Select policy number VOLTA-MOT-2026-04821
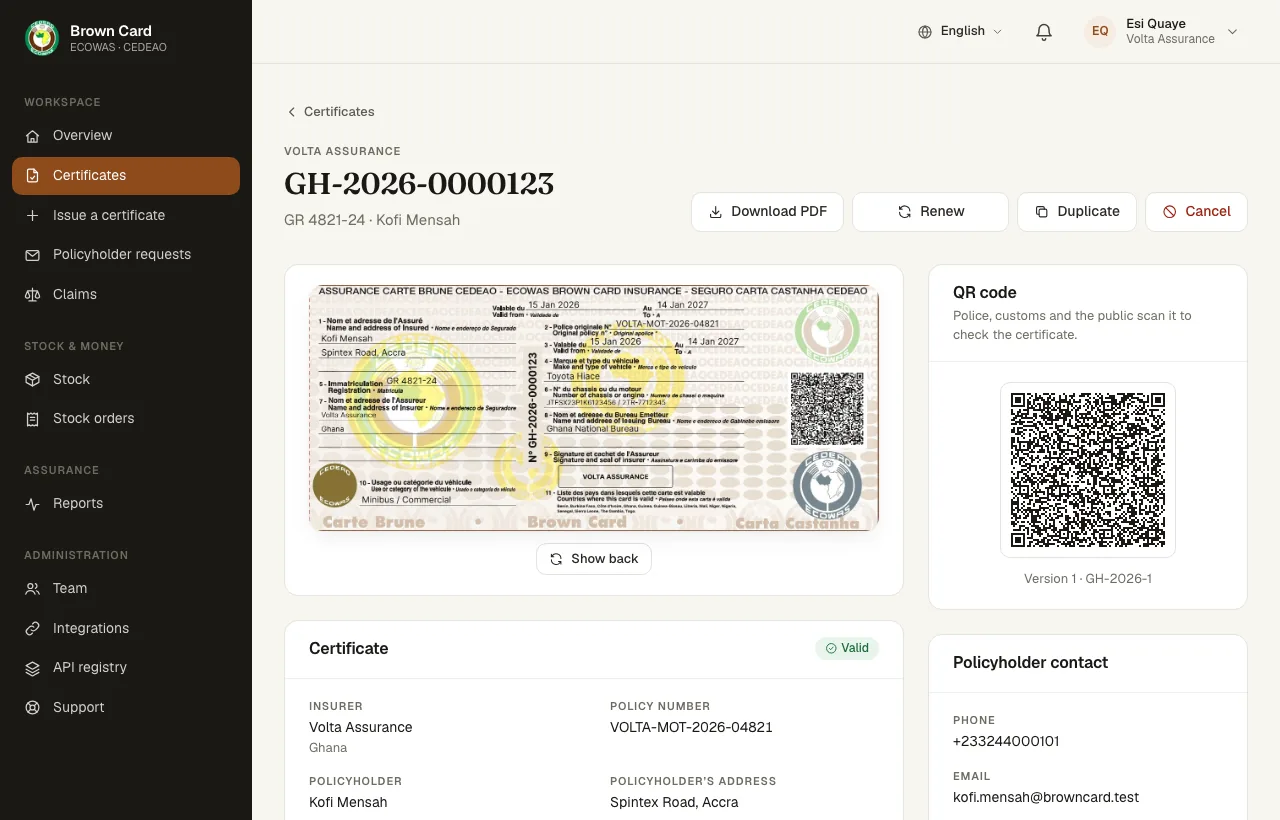The width and height of the screenshot is (1280, 820). pyautogui.click(x=691, y=728)
